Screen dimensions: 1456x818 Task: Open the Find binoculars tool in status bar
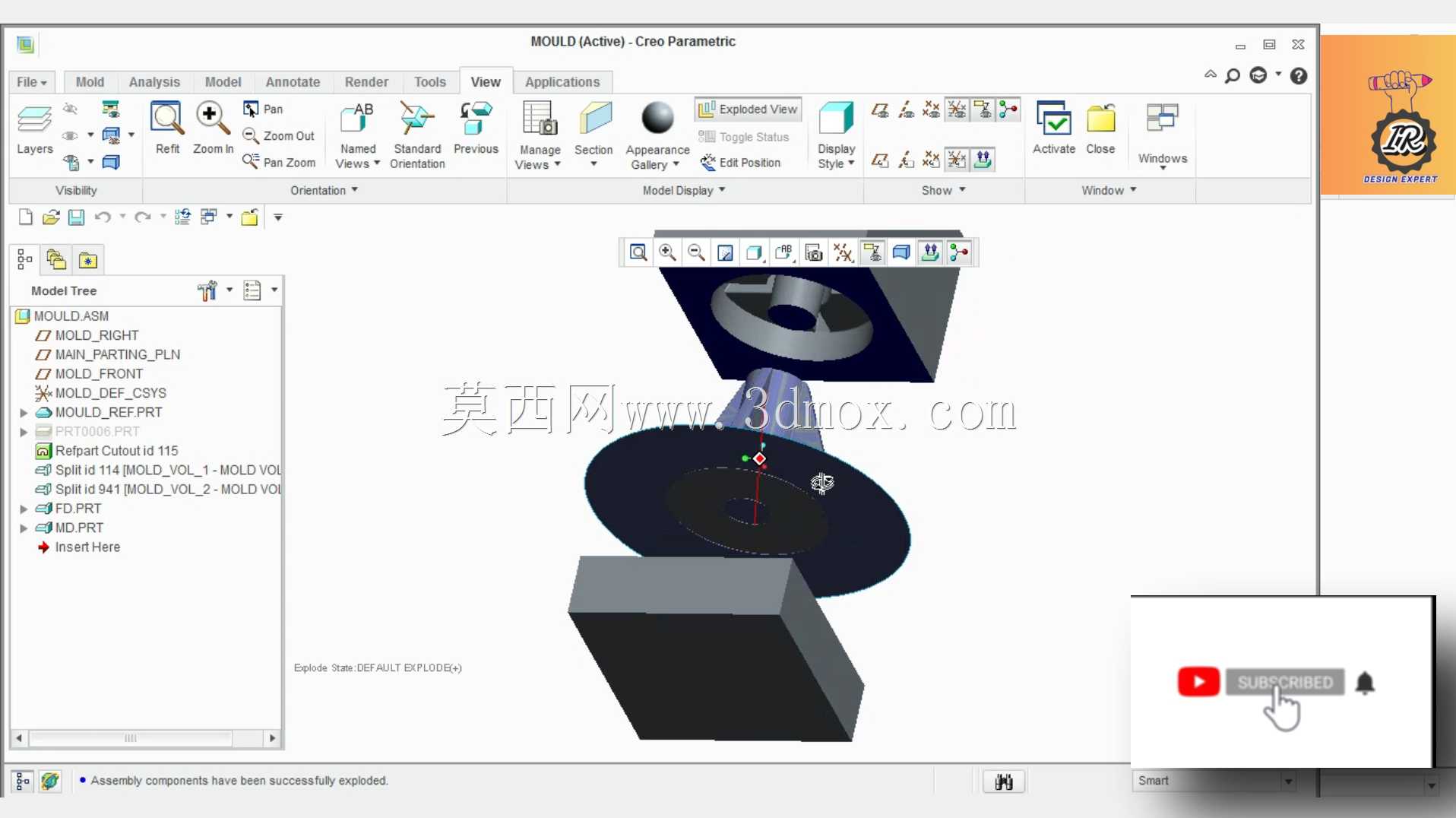pos(1003,782)
